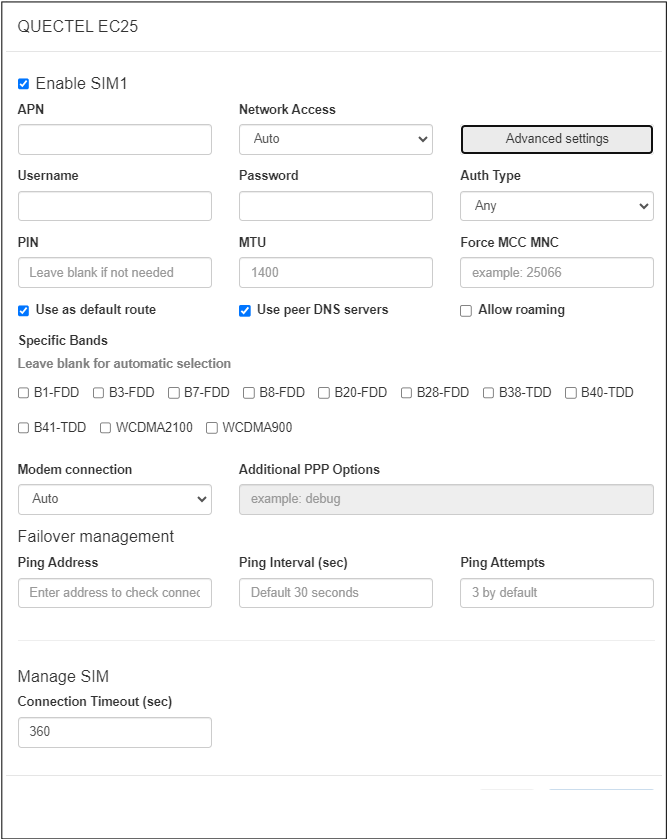Screen dimensions: 667x839
Task: Click the Advanced settings button
Action: 556,139
